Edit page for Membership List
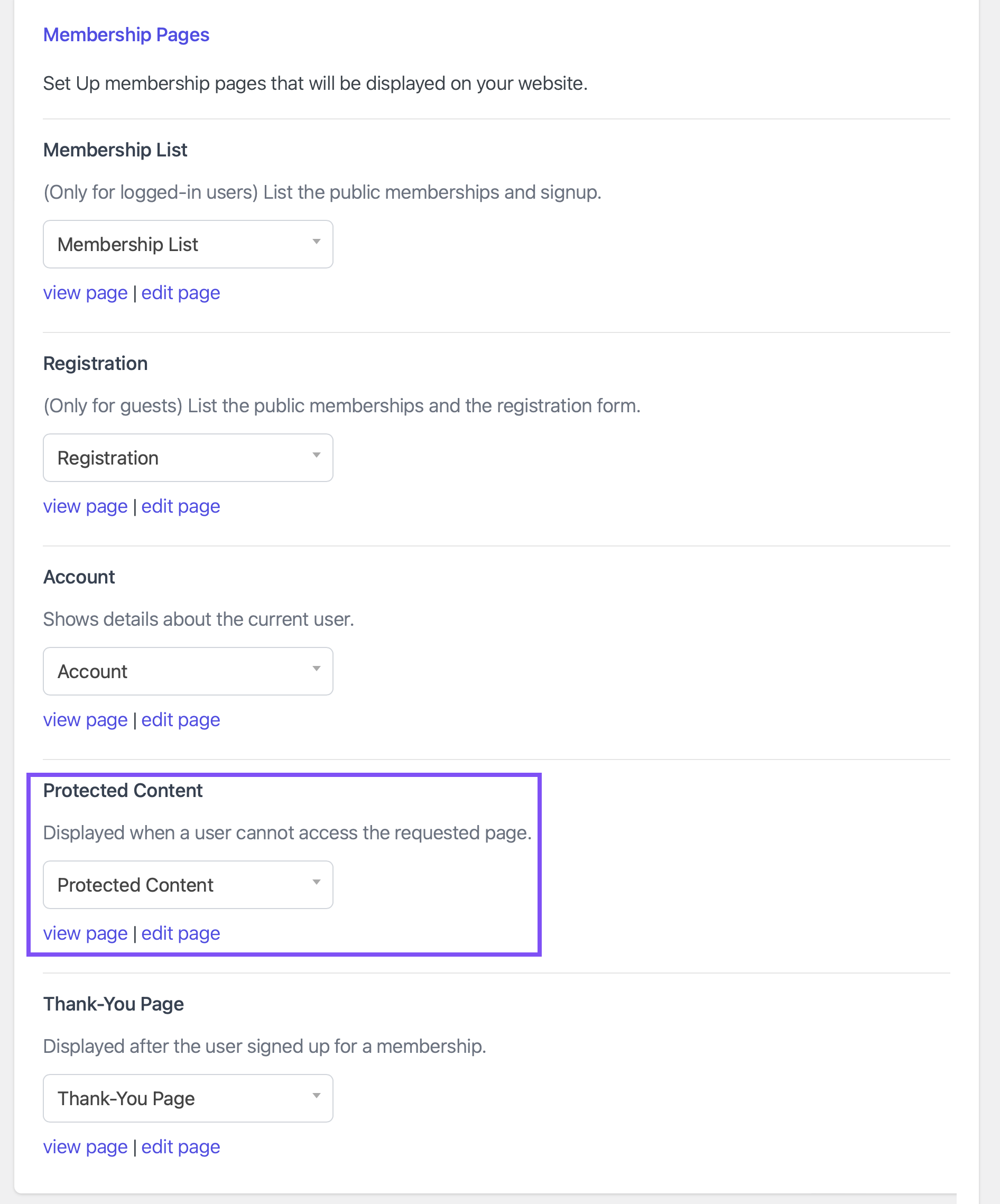 pos(181,293)
